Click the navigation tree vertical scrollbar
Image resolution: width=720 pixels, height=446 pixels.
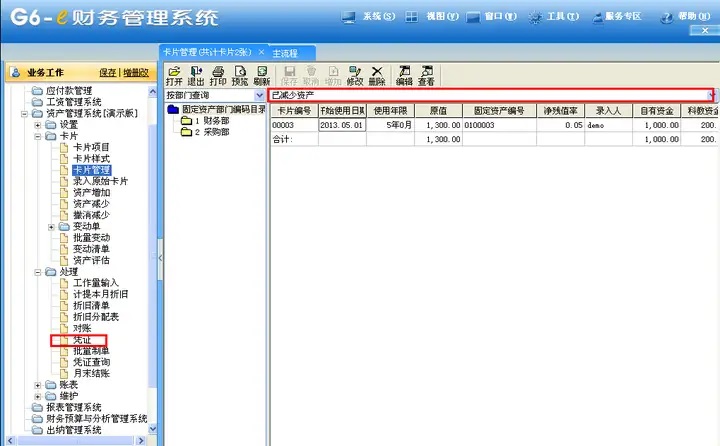(152, 257)
